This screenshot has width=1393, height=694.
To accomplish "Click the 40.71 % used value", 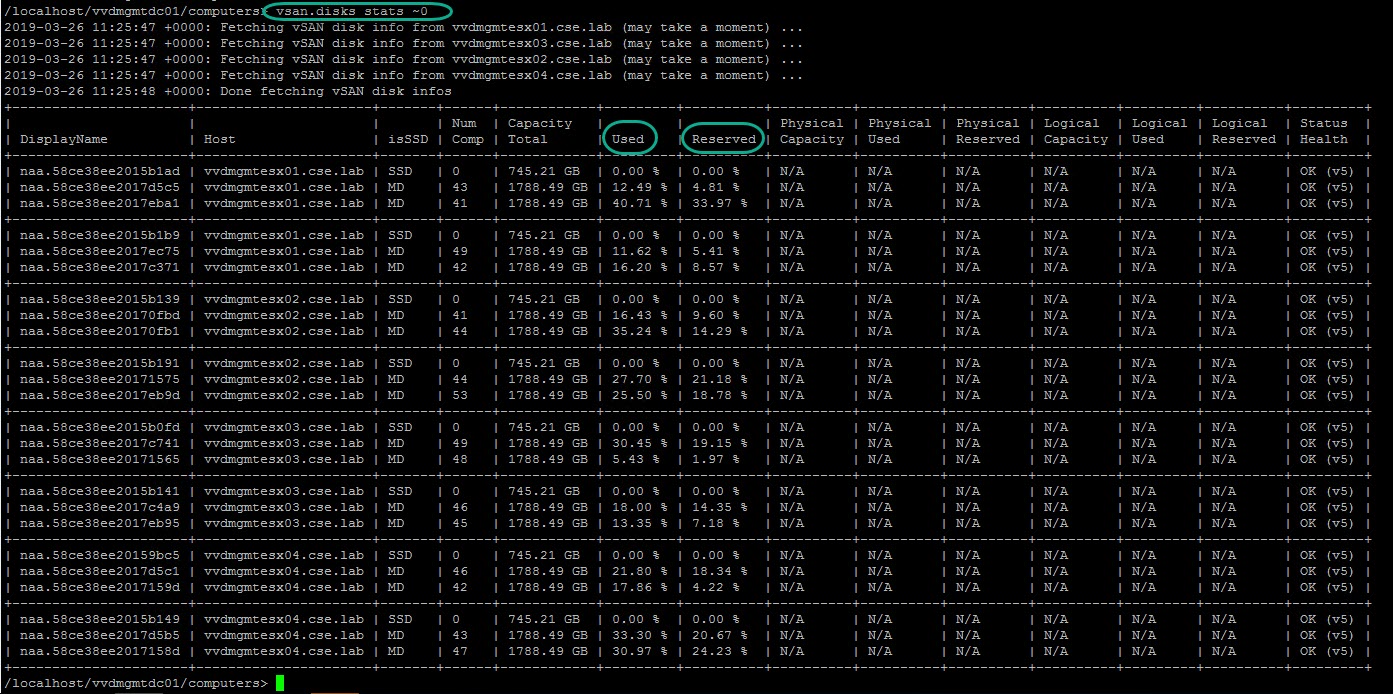I will tap(634, 203).
